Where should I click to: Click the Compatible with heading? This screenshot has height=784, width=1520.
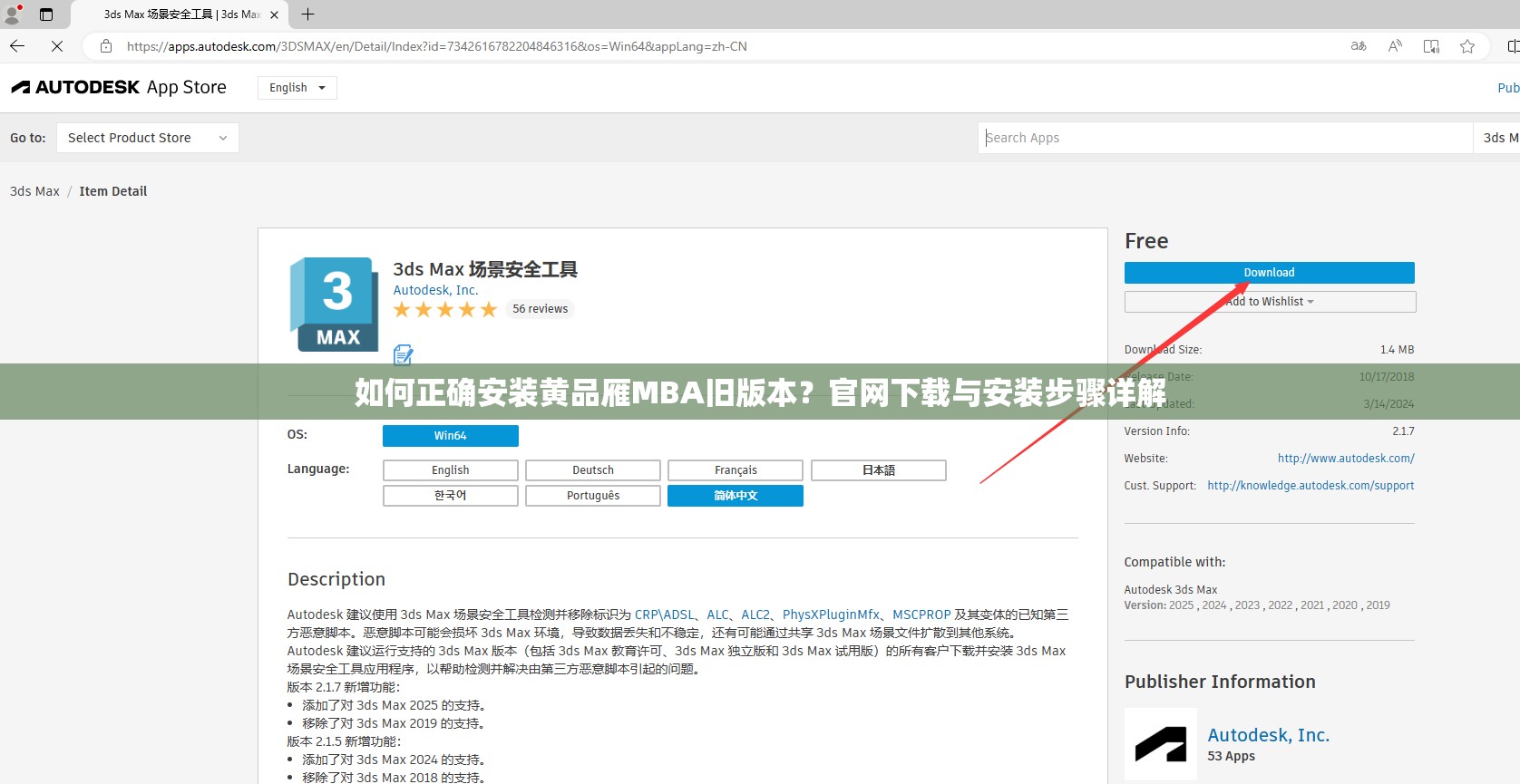(x=1174, y=562)
